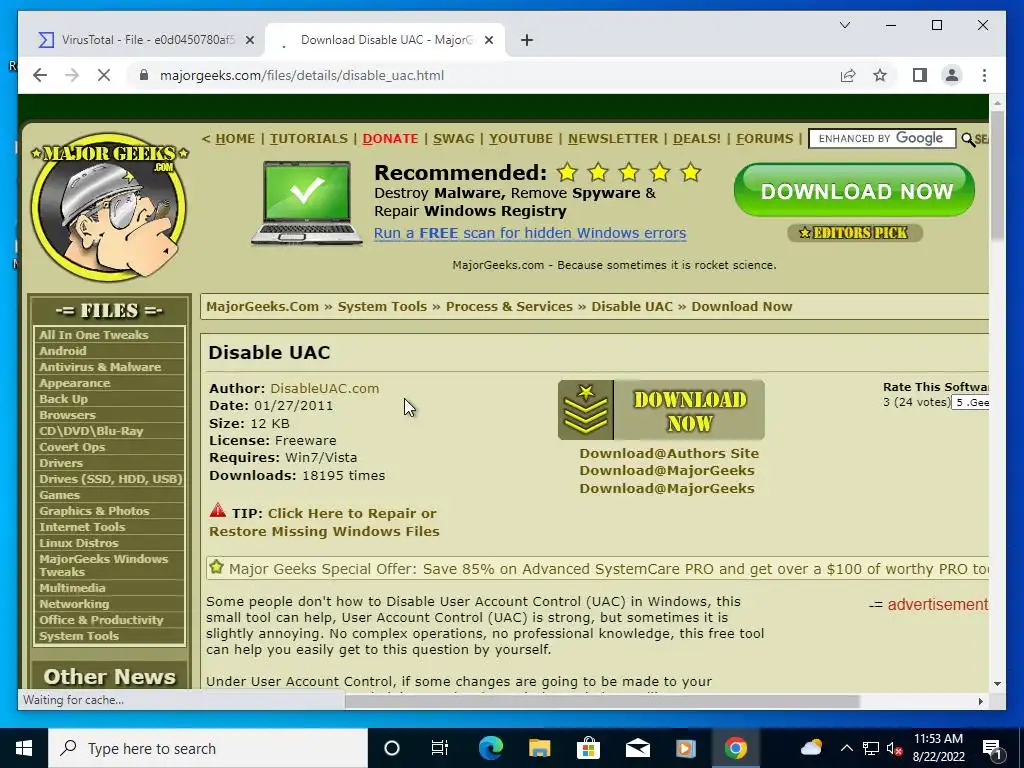Click the browser back arrow
Viewport: 1024px width, 768px height.
tap(40, 75)
